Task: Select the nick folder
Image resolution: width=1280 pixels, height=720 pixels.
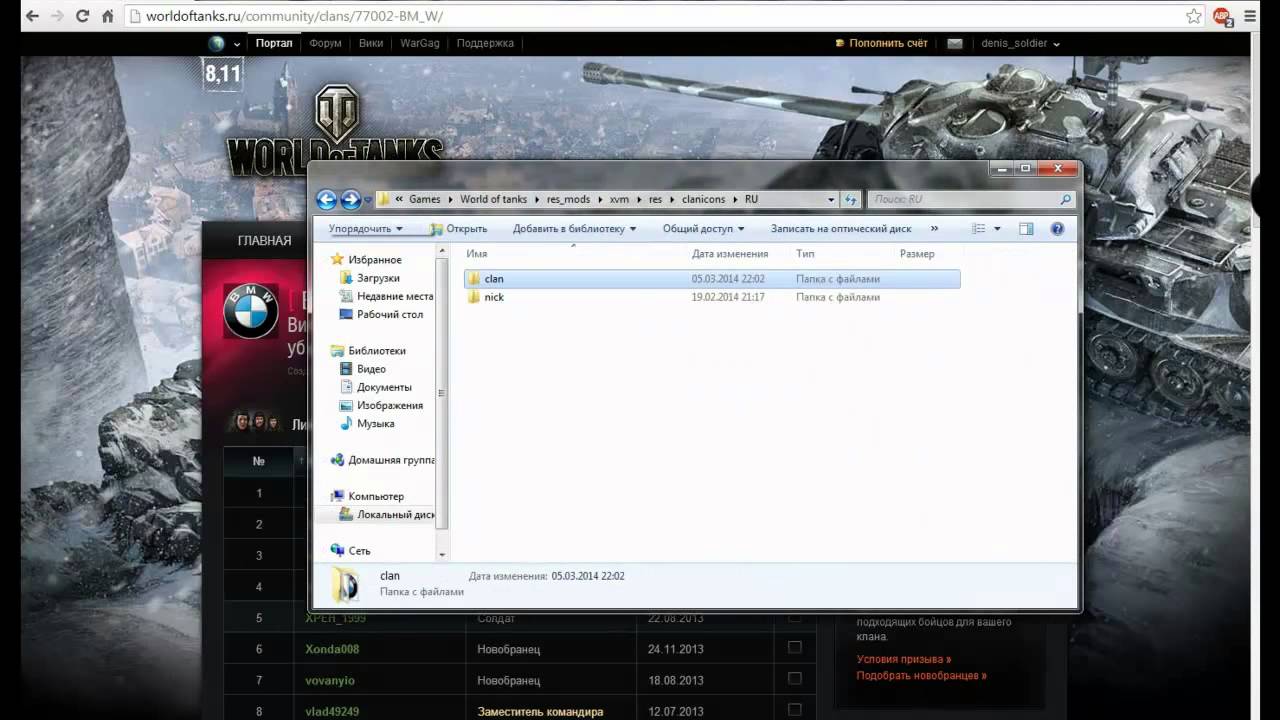Action: pyautogui.click(x=712, y=297)
